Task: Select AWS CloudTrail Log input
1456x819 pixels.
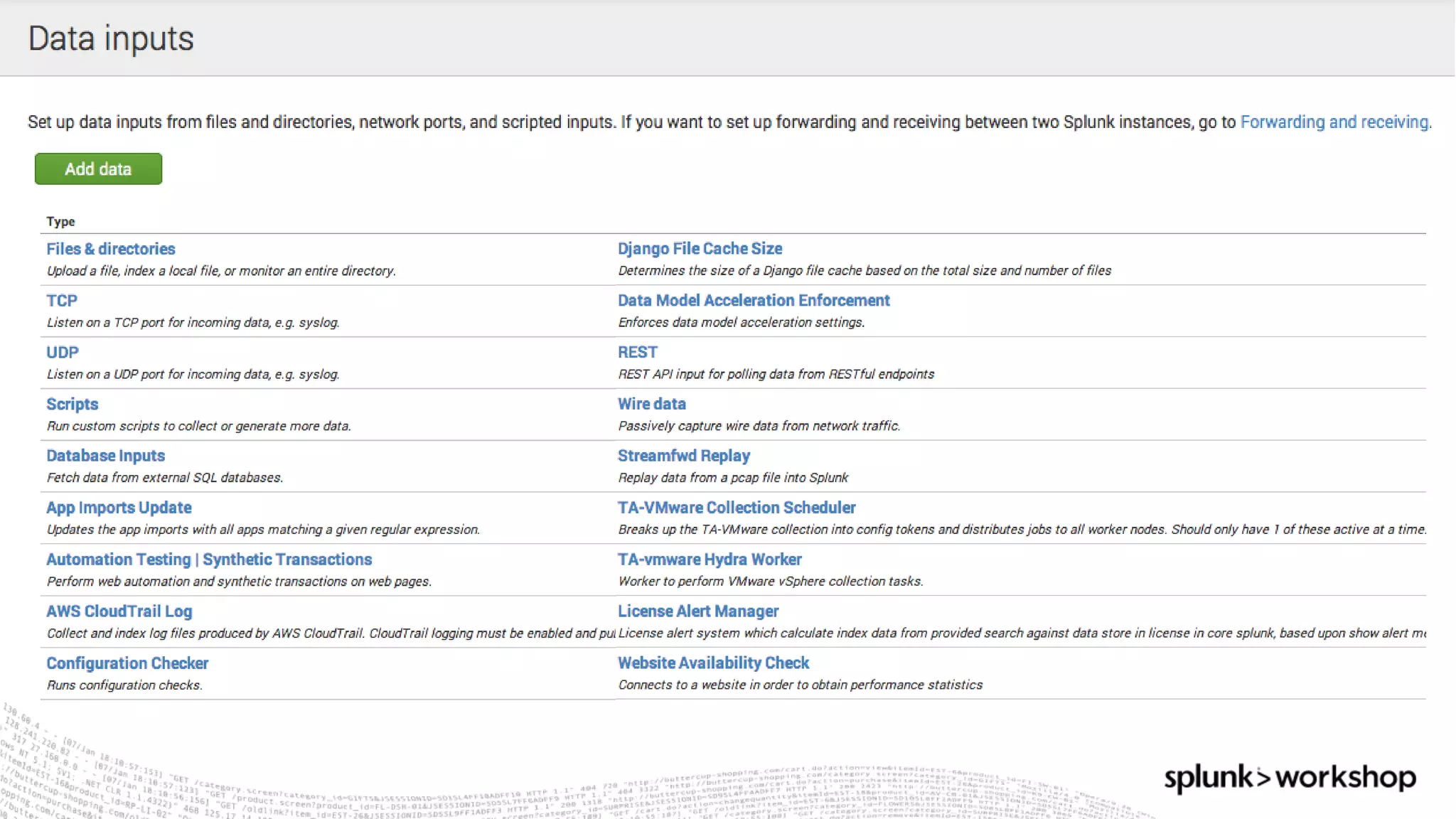Action: tap(119, 611)
